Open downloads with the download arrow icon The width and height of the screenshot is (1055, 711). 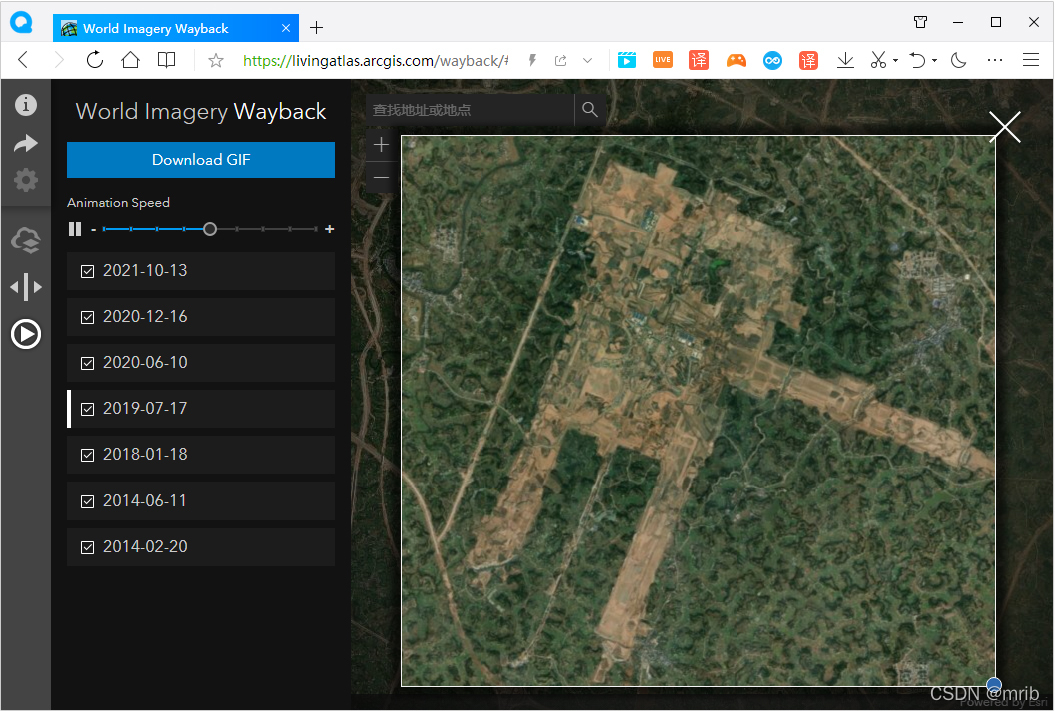[845, 61]
